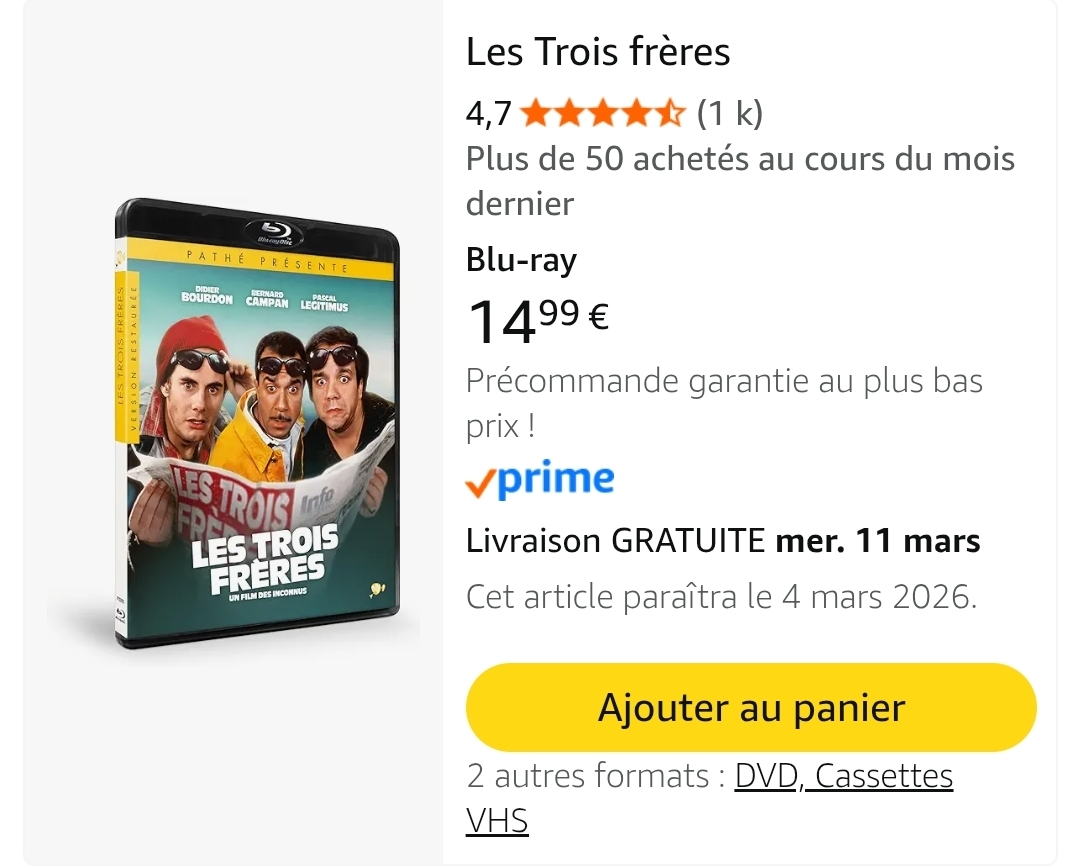Click the Blu-ray Disc logo on cover

pos(275,234)
